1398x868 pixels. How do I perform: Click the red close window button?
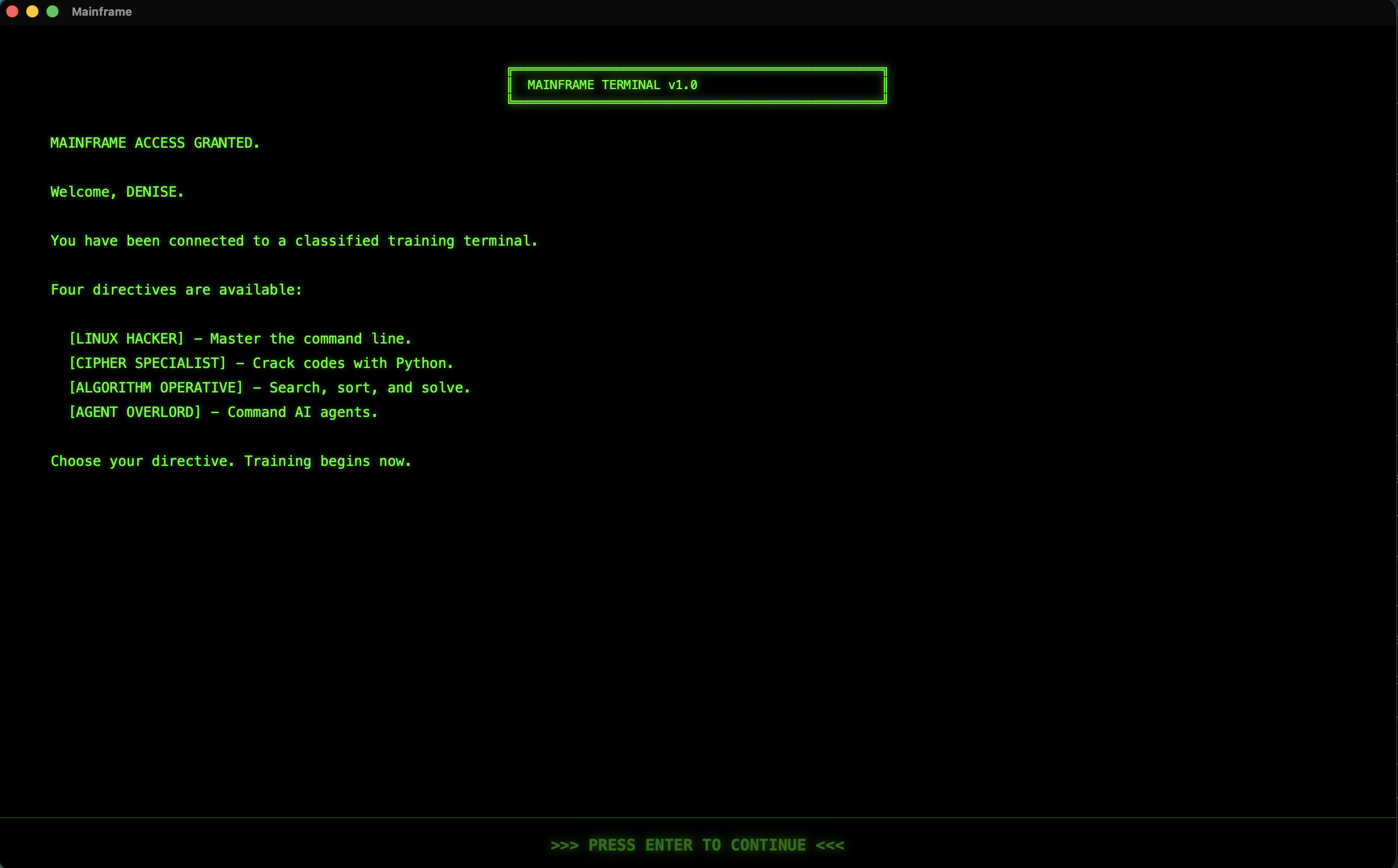click(12, 11)
